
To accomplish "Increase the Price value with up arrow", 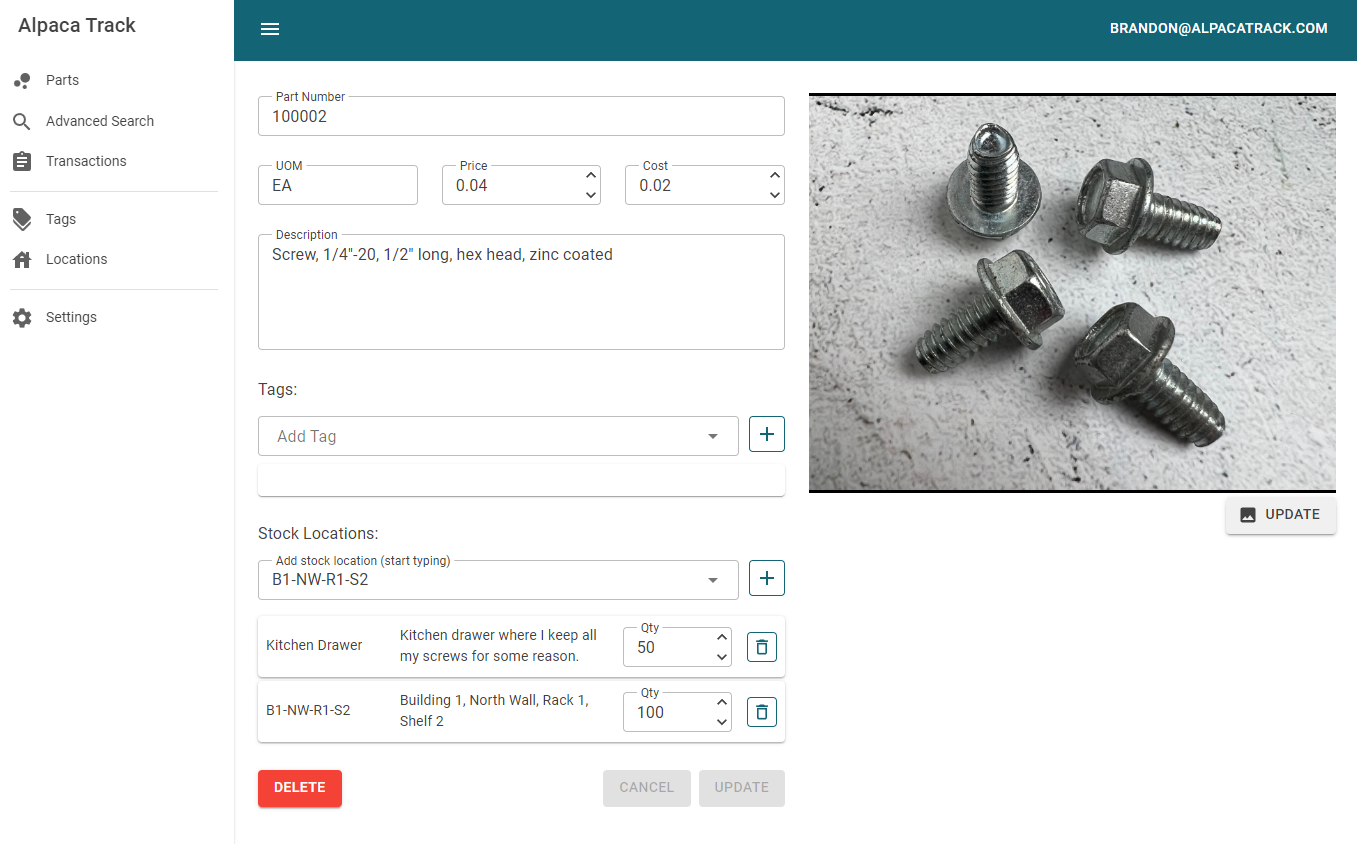I will point(591,176).
